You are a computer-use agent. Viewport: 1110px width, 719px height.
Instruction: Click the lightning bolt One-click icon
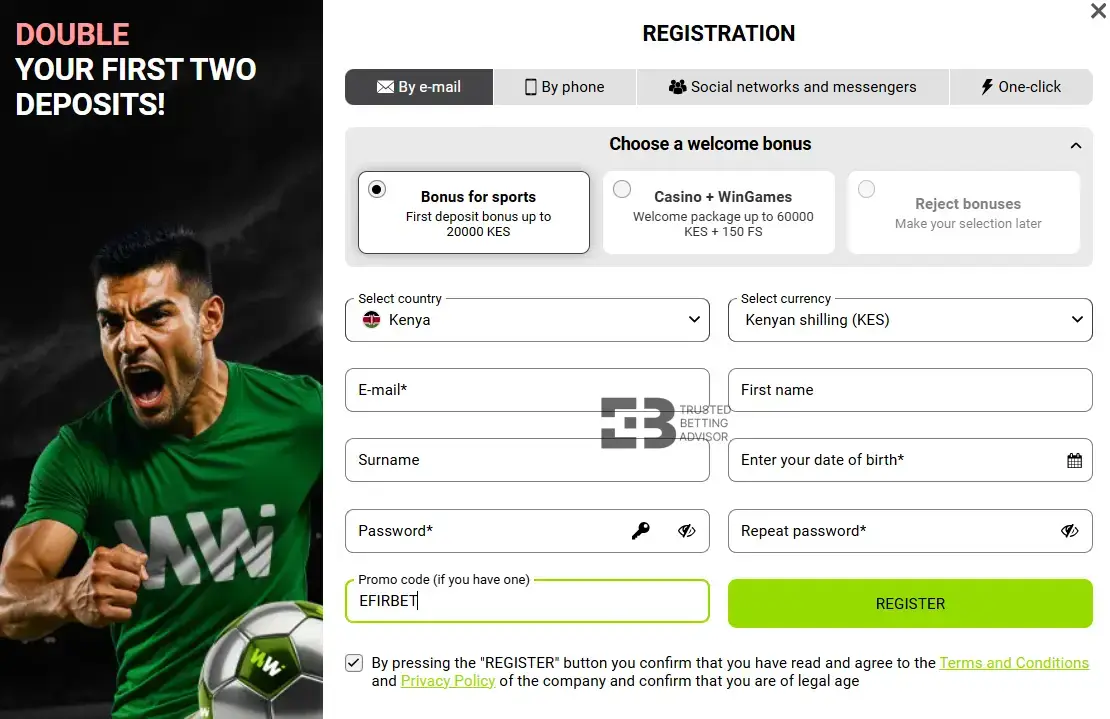point(987,87)
